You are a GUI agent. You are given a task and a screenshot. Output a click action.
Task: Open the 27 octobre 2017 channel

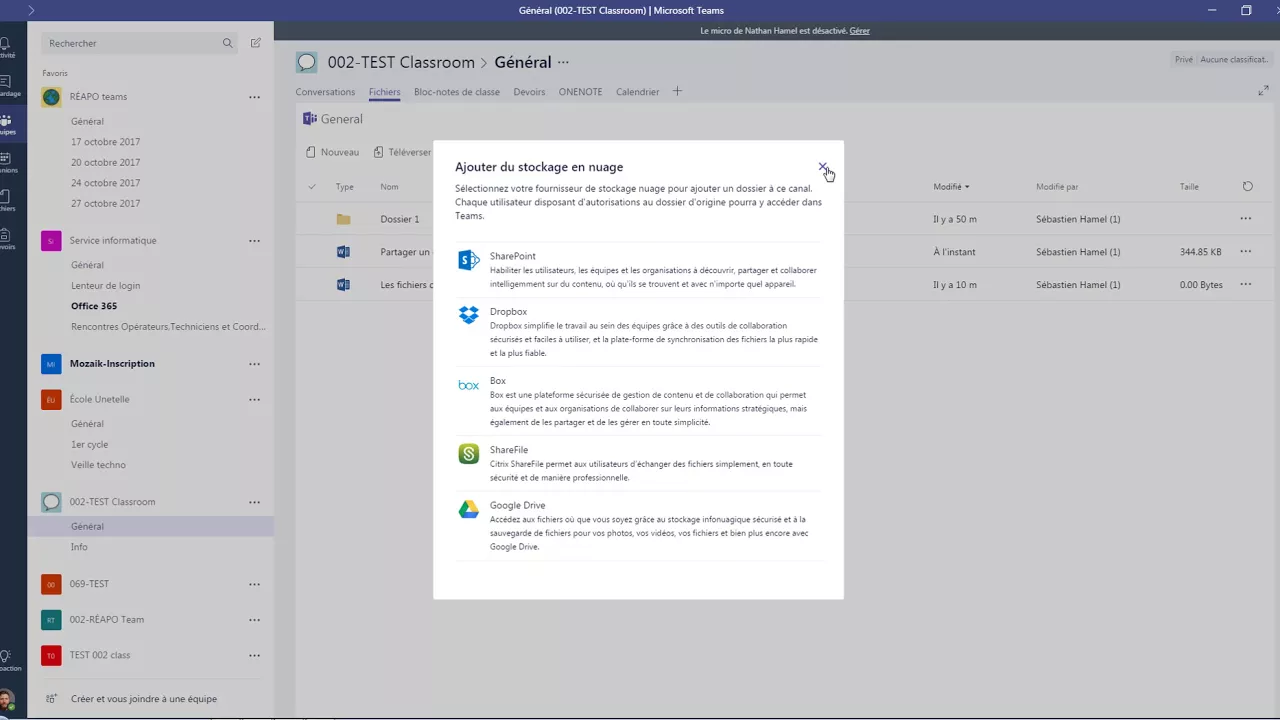pos(105,204)
